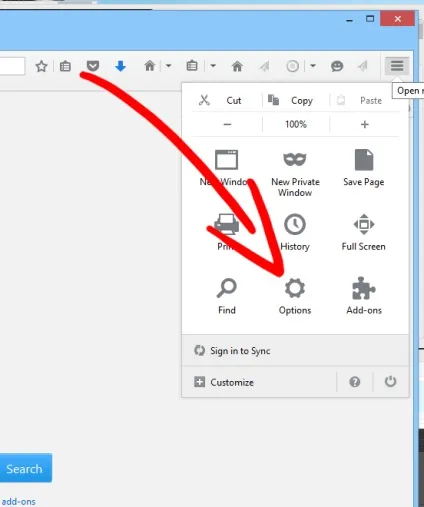Click the New Private Window mask icon
Screen dimensions: 424x507
[x=295, y=159]
